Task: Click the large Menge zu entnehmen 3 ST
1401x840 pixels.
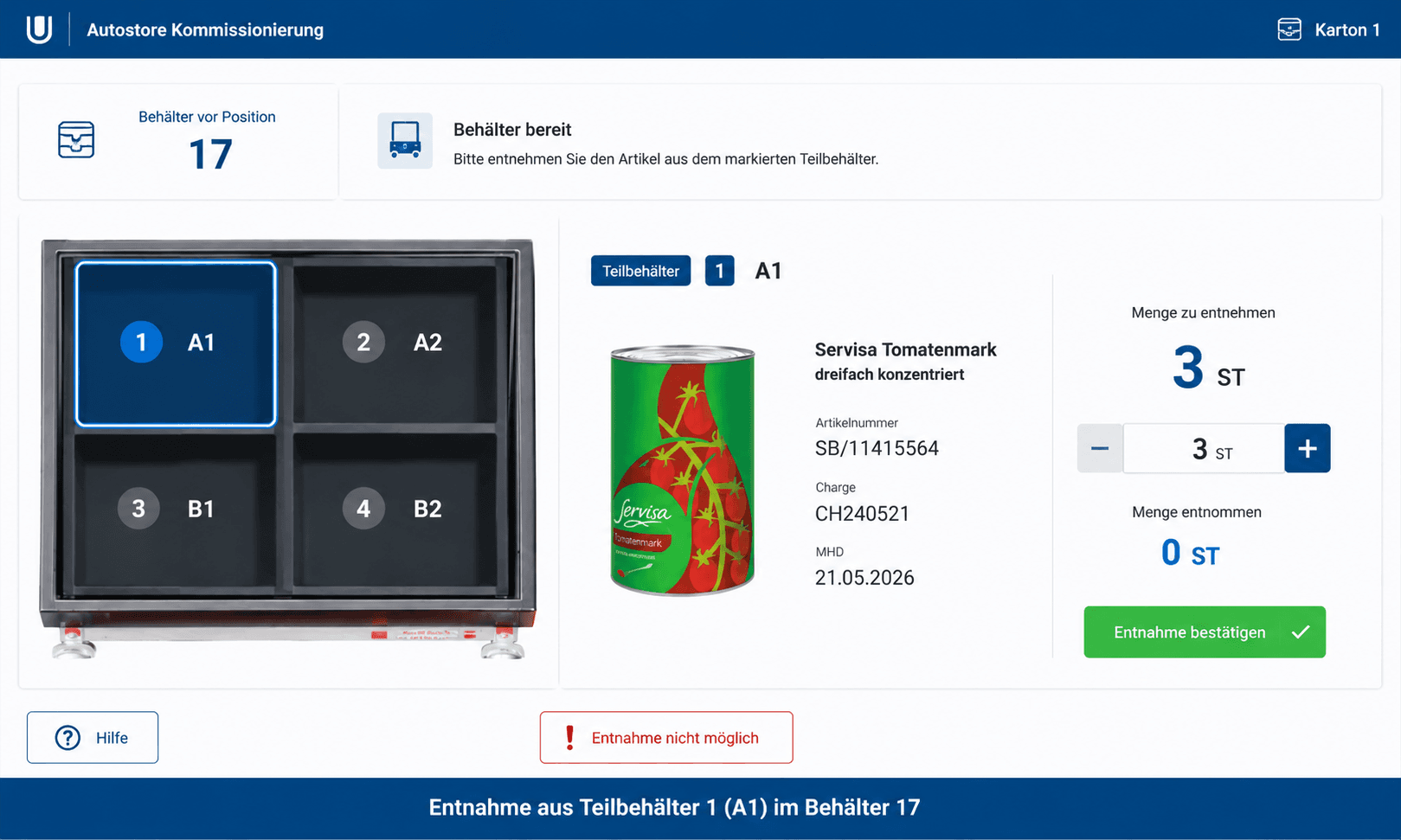Action: pos(1208,368)
